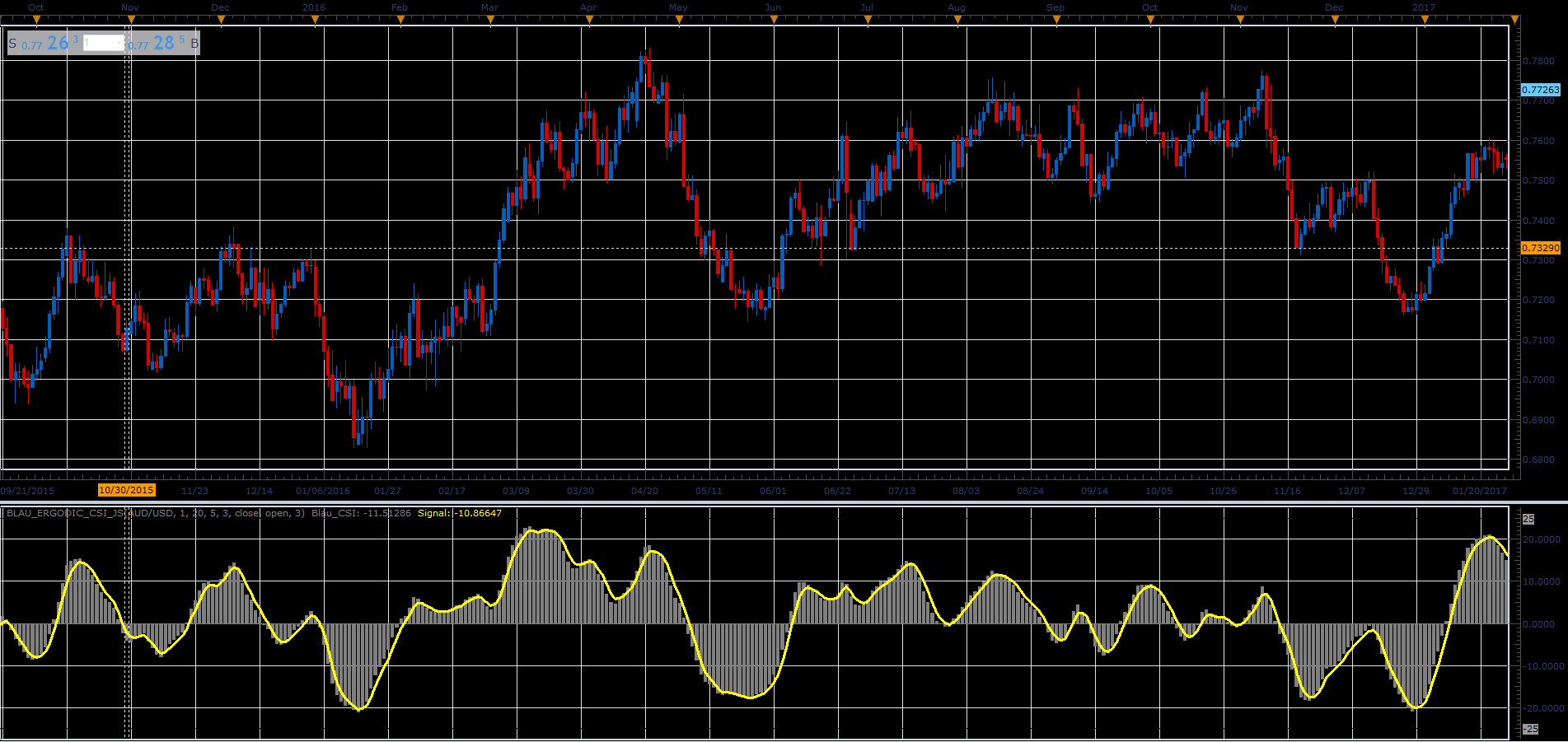Click the 2016 orange timeline marker
1568x742 pixels.
pyautogui.click(x=316, y=20)
